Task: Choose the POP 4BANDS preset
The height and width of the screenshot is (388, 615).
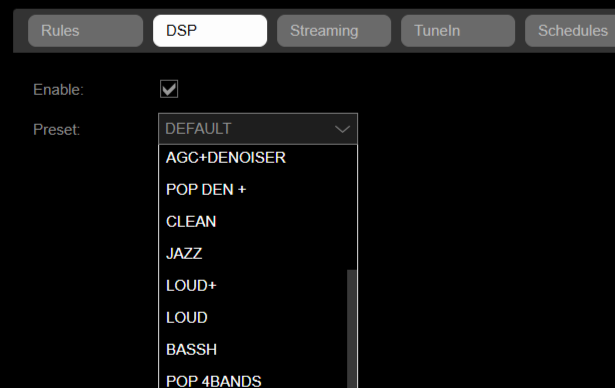Action: (253, 381)
